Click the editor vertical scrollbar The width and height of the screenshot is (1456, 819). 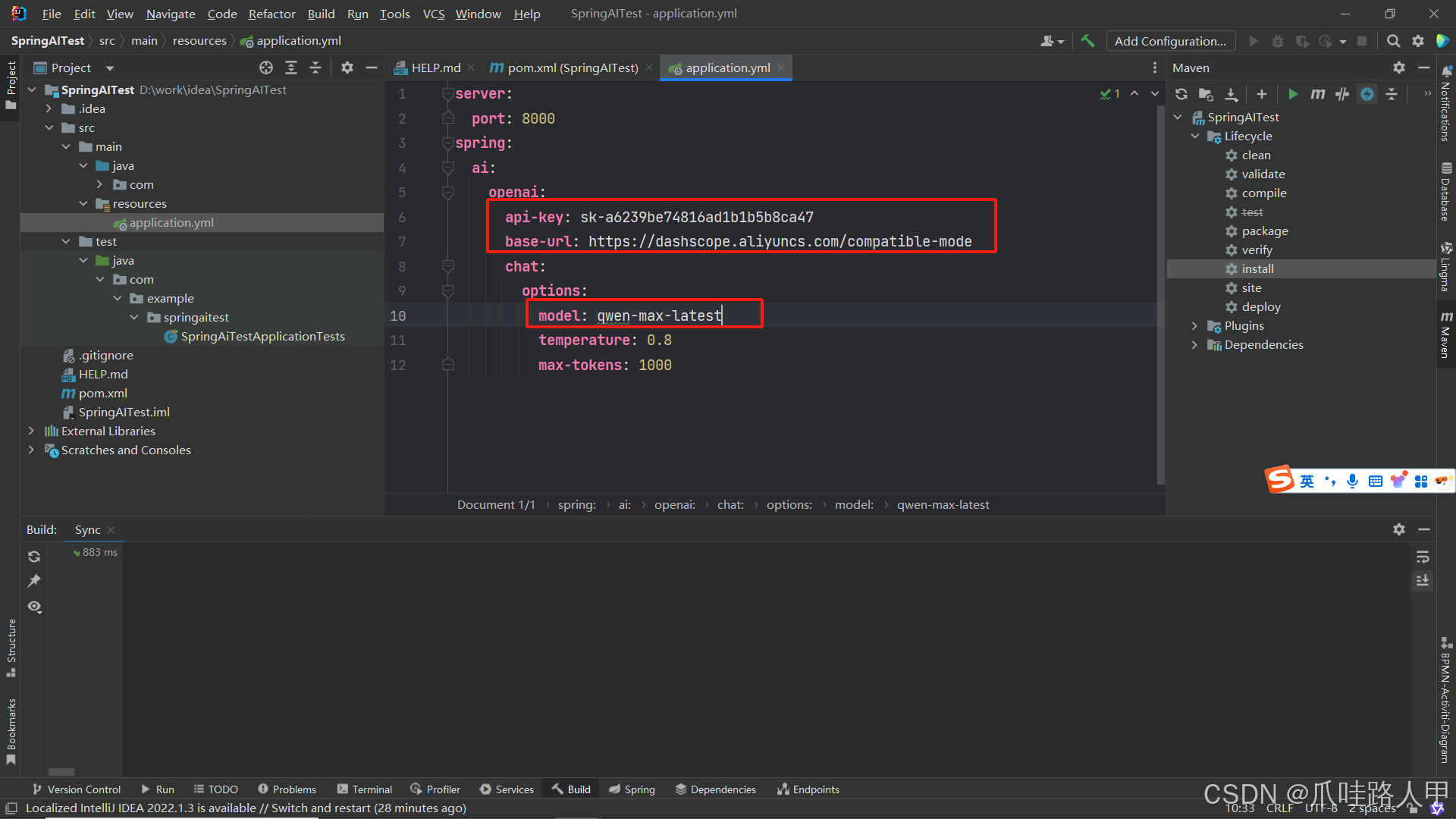[1160, 296]
